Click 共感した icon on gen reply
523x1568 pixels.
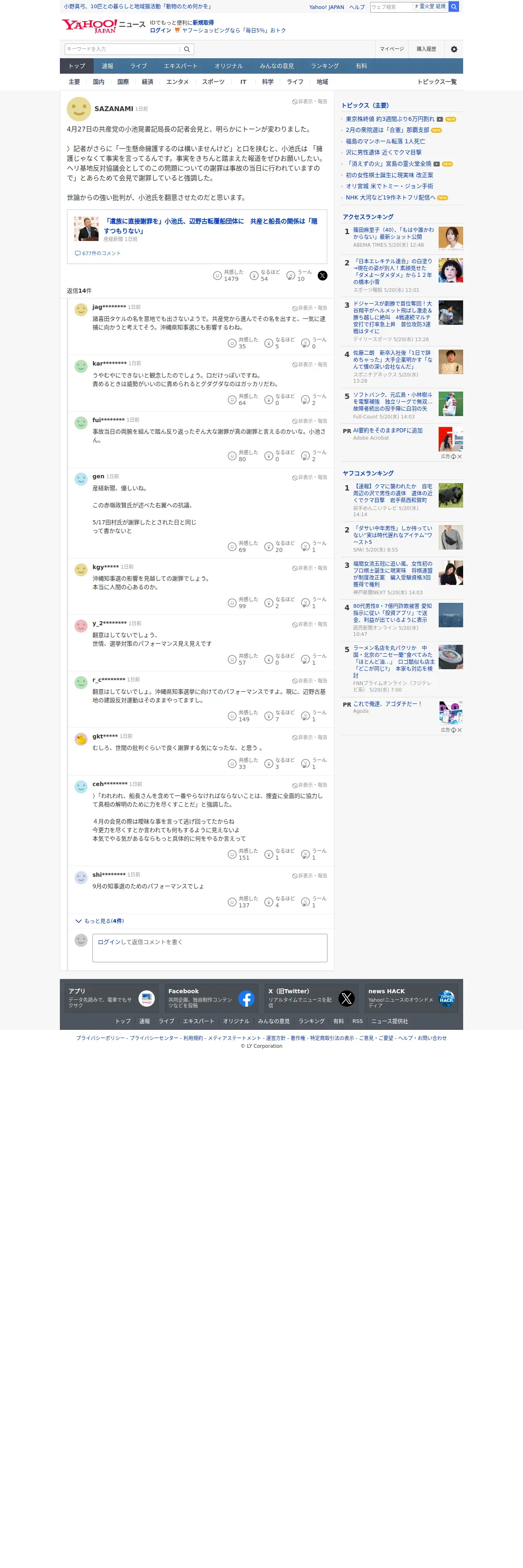point(232,547)
